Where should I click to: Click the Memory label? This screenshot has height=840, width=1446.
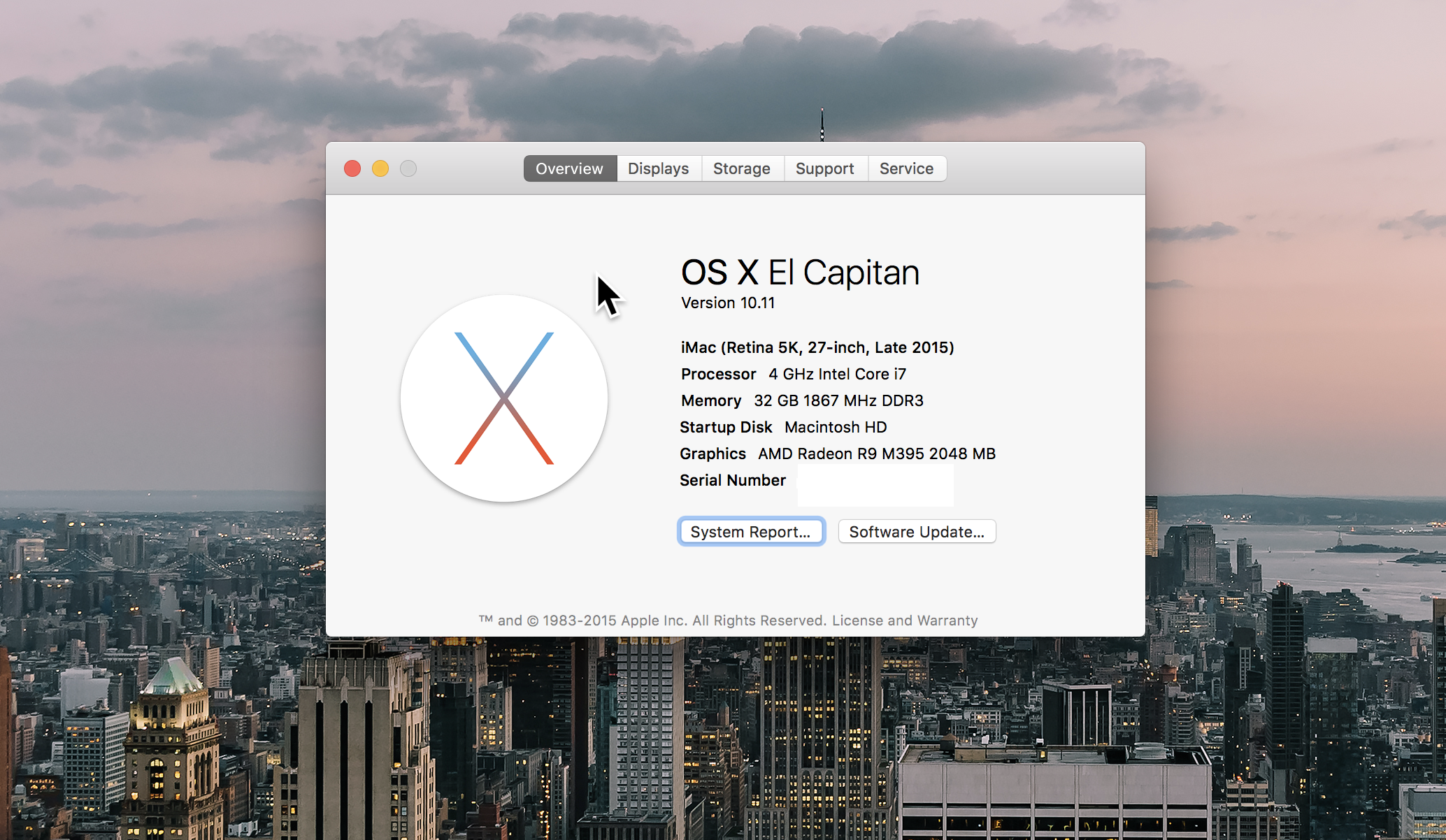click(x=711, y=400)
